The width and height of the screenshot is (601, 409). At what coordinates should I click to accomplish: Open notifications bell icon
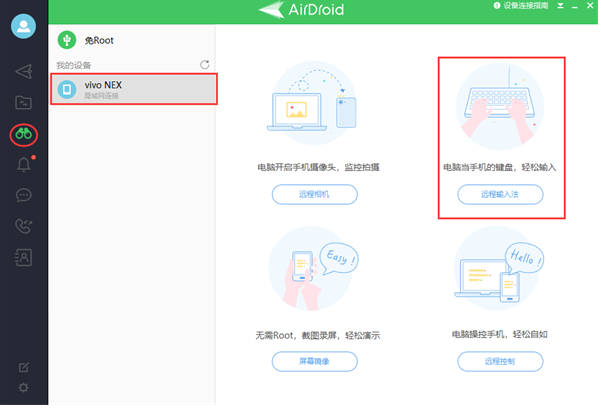23,164
